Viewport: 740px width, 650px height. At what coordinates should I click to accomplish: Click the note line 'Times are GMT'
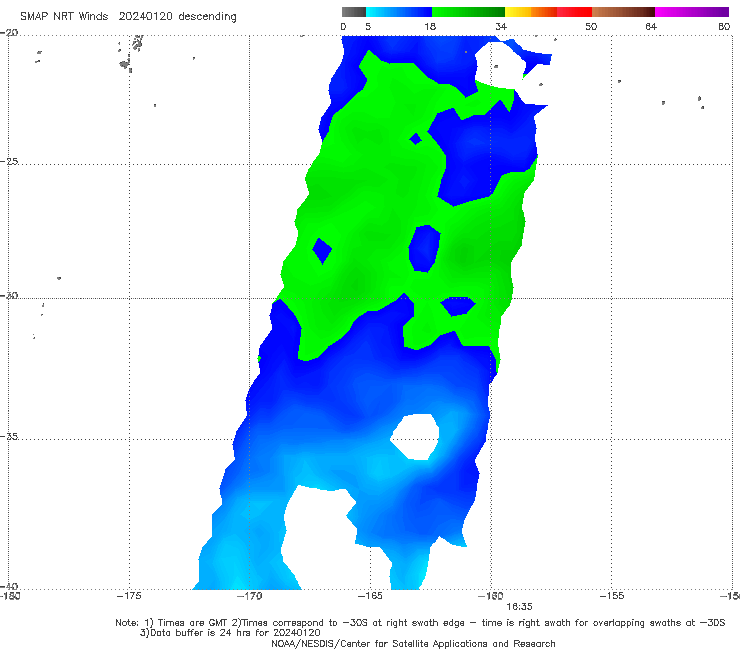pos(193,623)
